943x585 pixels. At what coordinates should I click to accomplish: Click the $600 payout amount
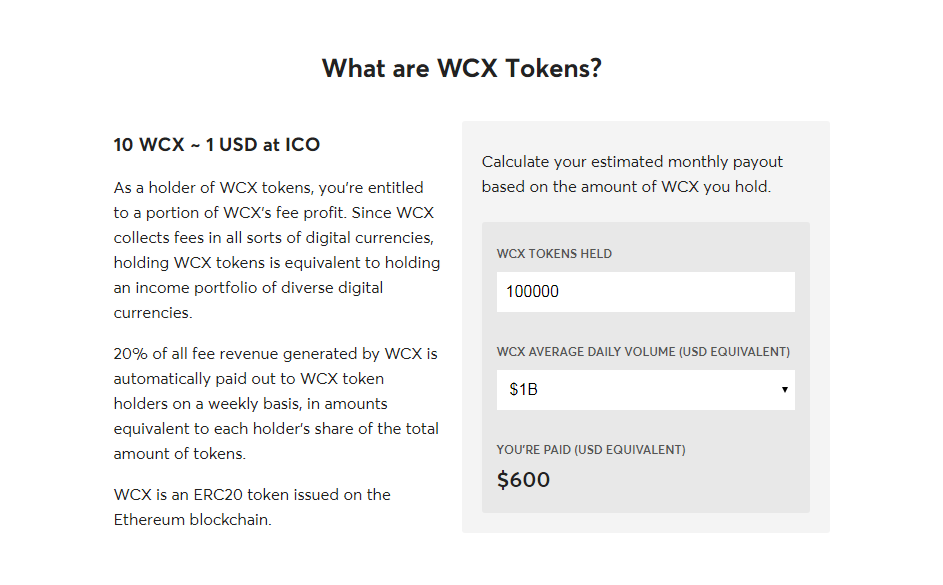coord(523,480)
